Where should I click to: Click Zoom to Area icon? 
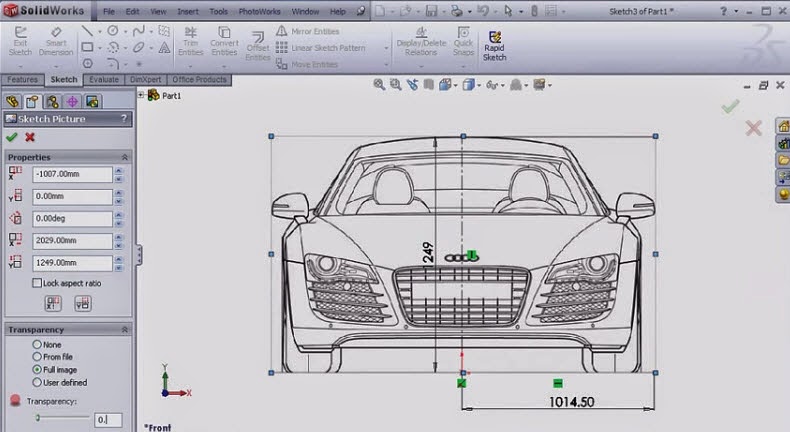coord(396,85)
